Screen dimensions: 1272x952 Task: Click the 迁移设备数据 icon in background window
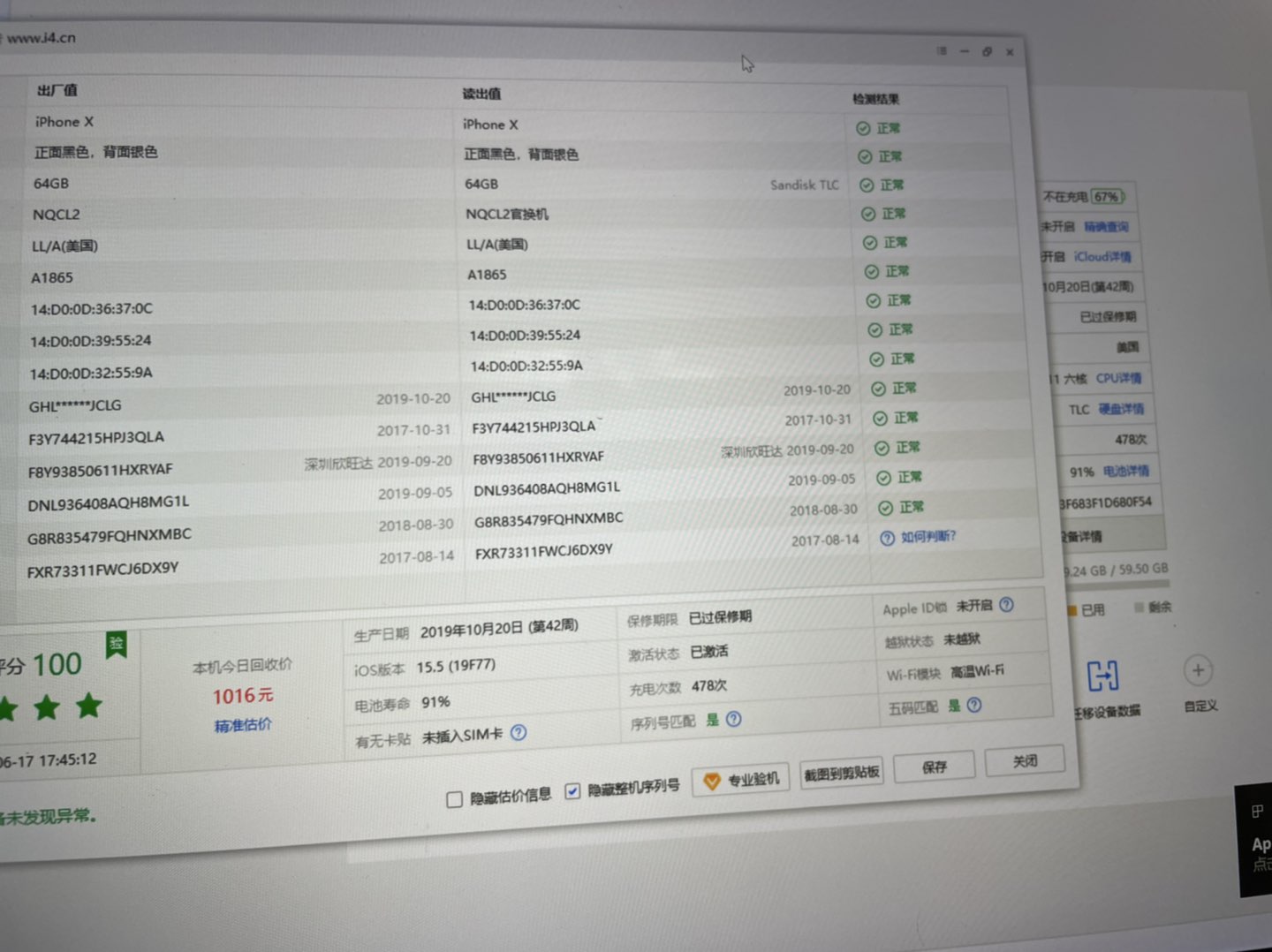(x=1102, y=676)
